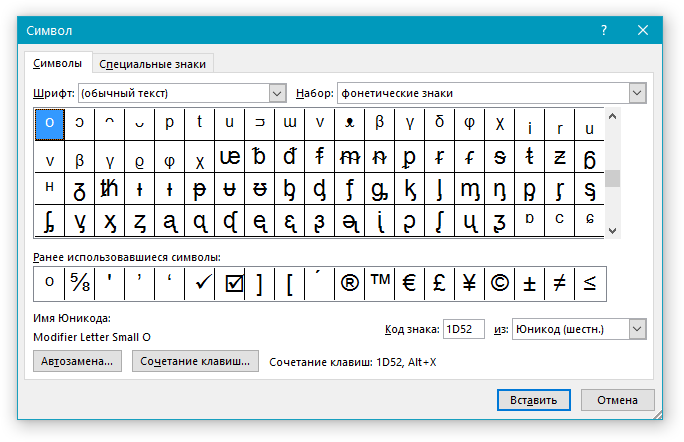Viewport: 684px width, 442px height.
Task: Switch to the Специальные знаки tab
Action: point(152,64)
